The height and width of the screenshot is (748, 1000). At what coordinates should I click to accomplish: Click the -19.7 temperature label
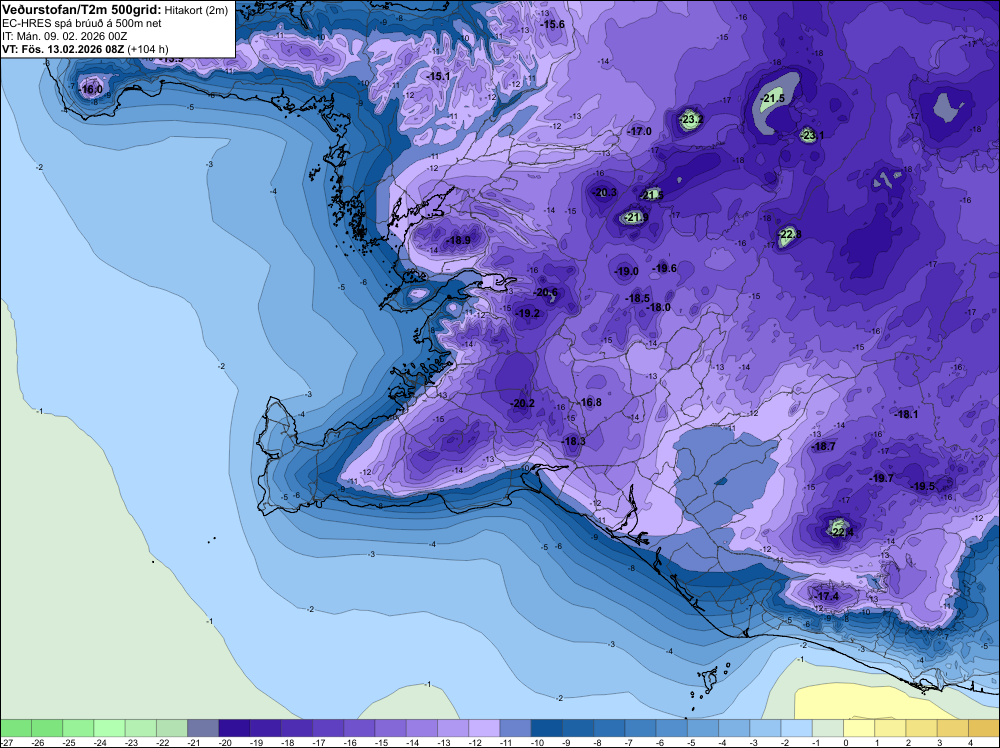point(881,478)
